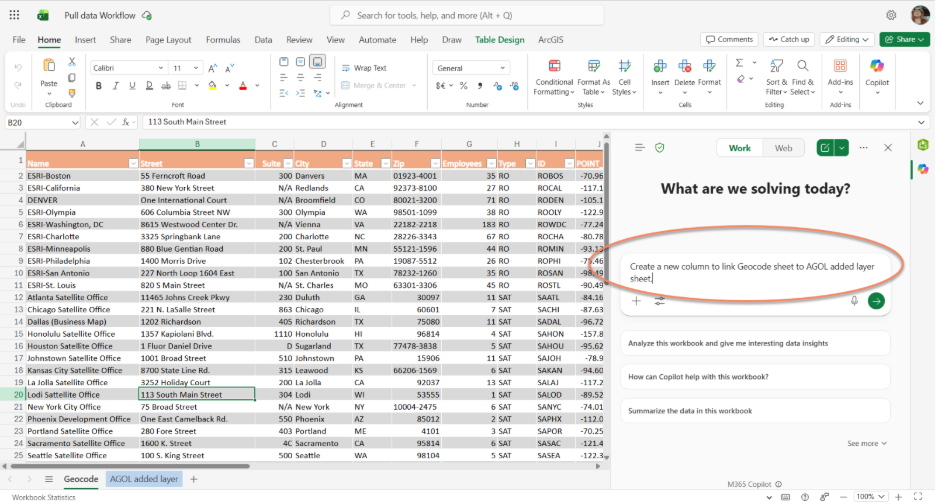Open the Add-ins icon
The width and height of the screenshot is (936, 502).
tap(840, 66)
